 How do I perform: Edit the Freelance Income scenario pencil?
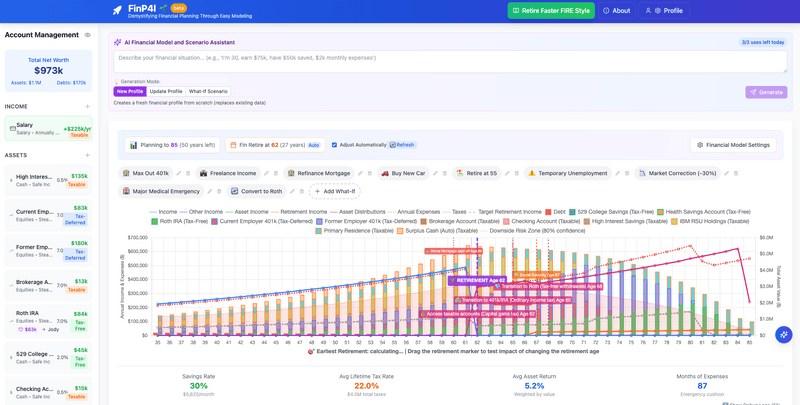tap(266, 173)
